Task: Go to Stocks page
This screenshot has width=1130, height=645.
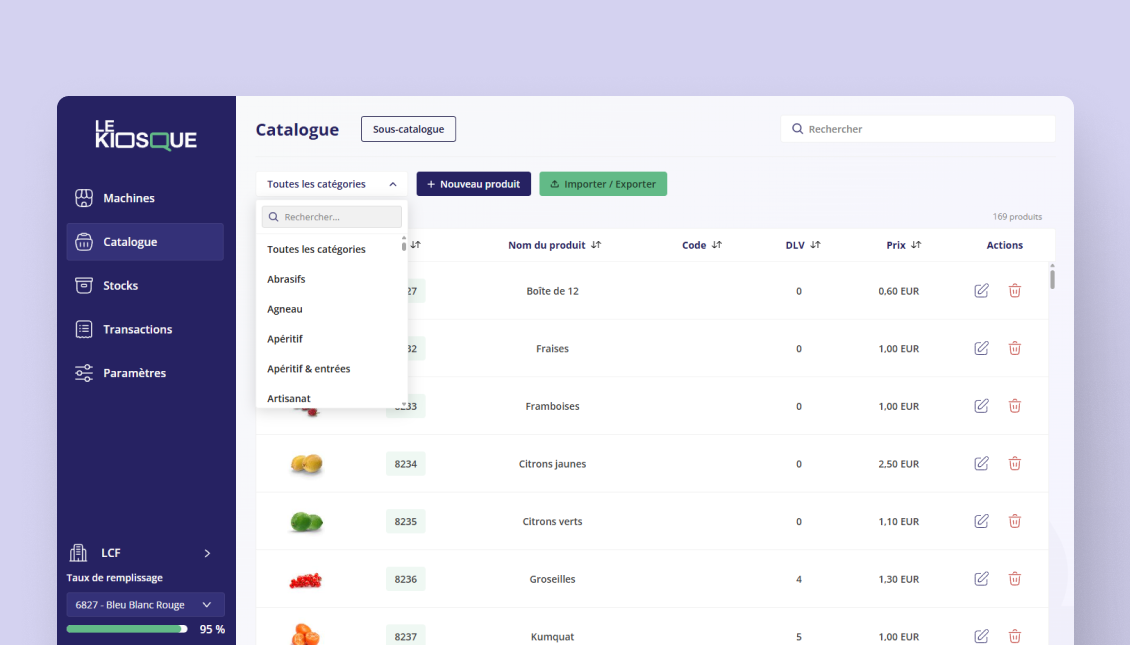Action: click(x=145, y=285)
